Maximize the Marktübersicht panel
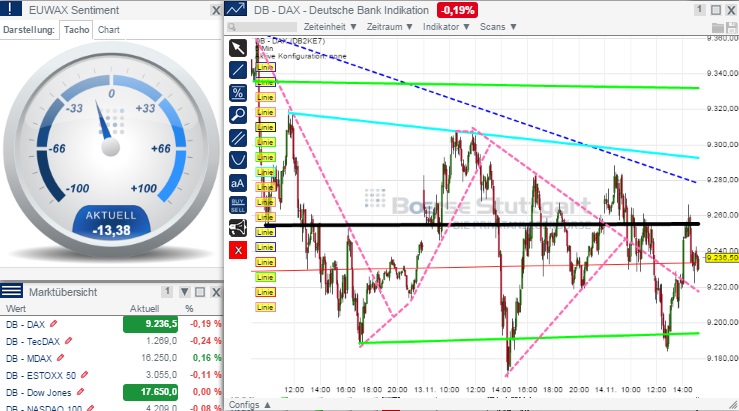This screenshot has height=411, width=739. [x=200, y=292]
